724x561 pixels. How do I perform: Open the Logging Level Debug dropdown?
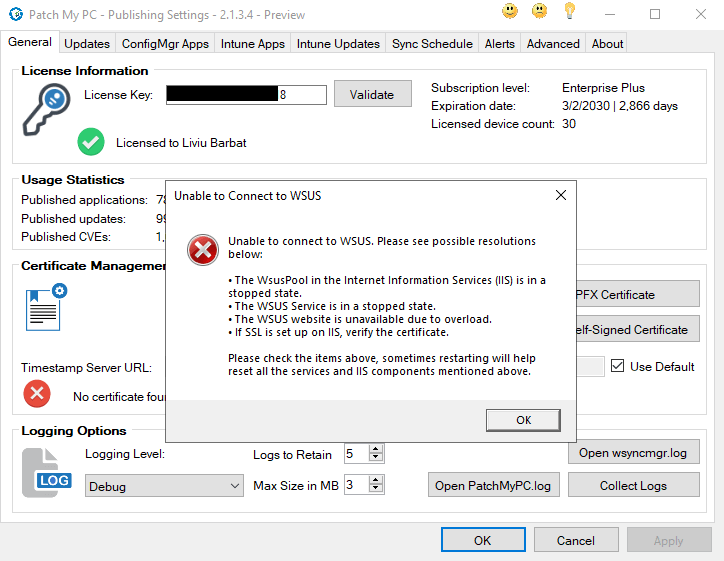pos(164,486)
